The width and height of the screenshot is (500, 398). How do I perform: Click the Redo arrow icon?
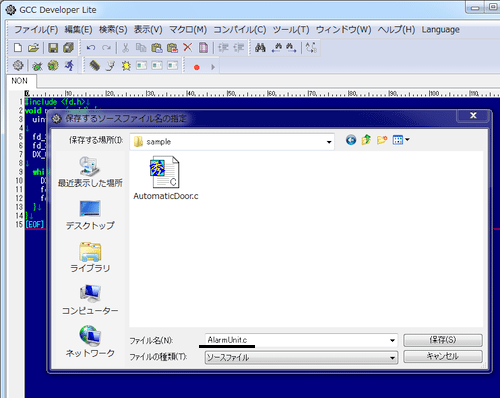[x=106, y=48]
